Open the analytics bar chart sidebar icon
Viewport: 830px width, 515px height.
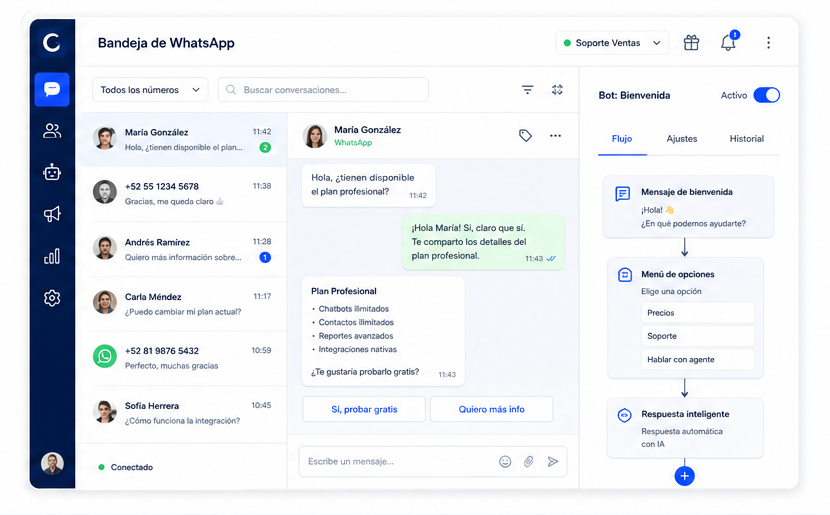52,256
